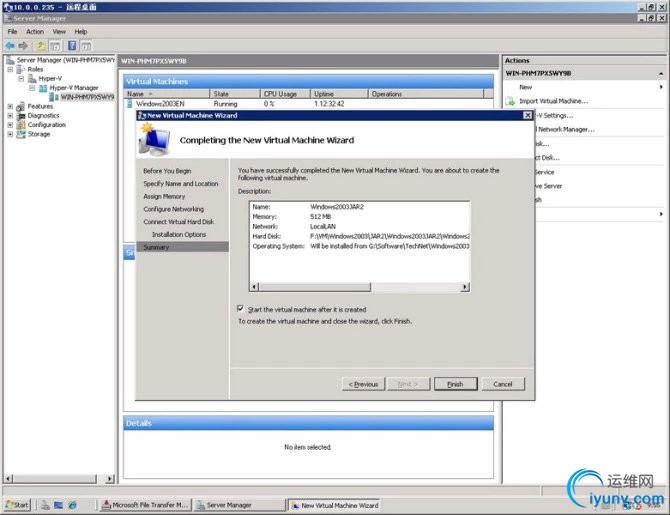The height and width of the screenshot is (515, 670).
Task: Uncheck Start the virtual machine after created
Action: point(241,309)
